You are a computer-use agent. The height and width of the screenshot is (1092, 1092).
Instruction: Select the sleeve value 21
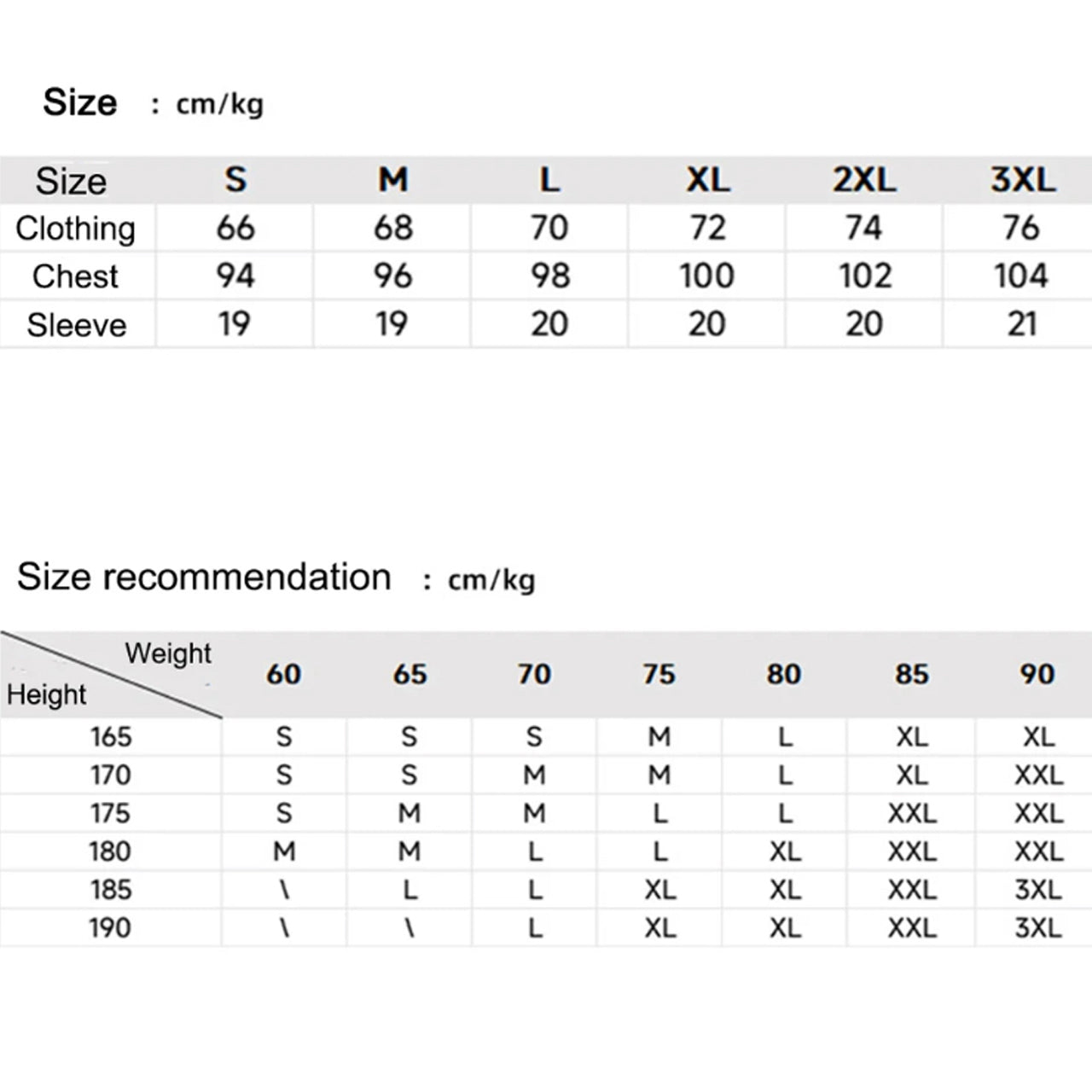coord(1022,324)
